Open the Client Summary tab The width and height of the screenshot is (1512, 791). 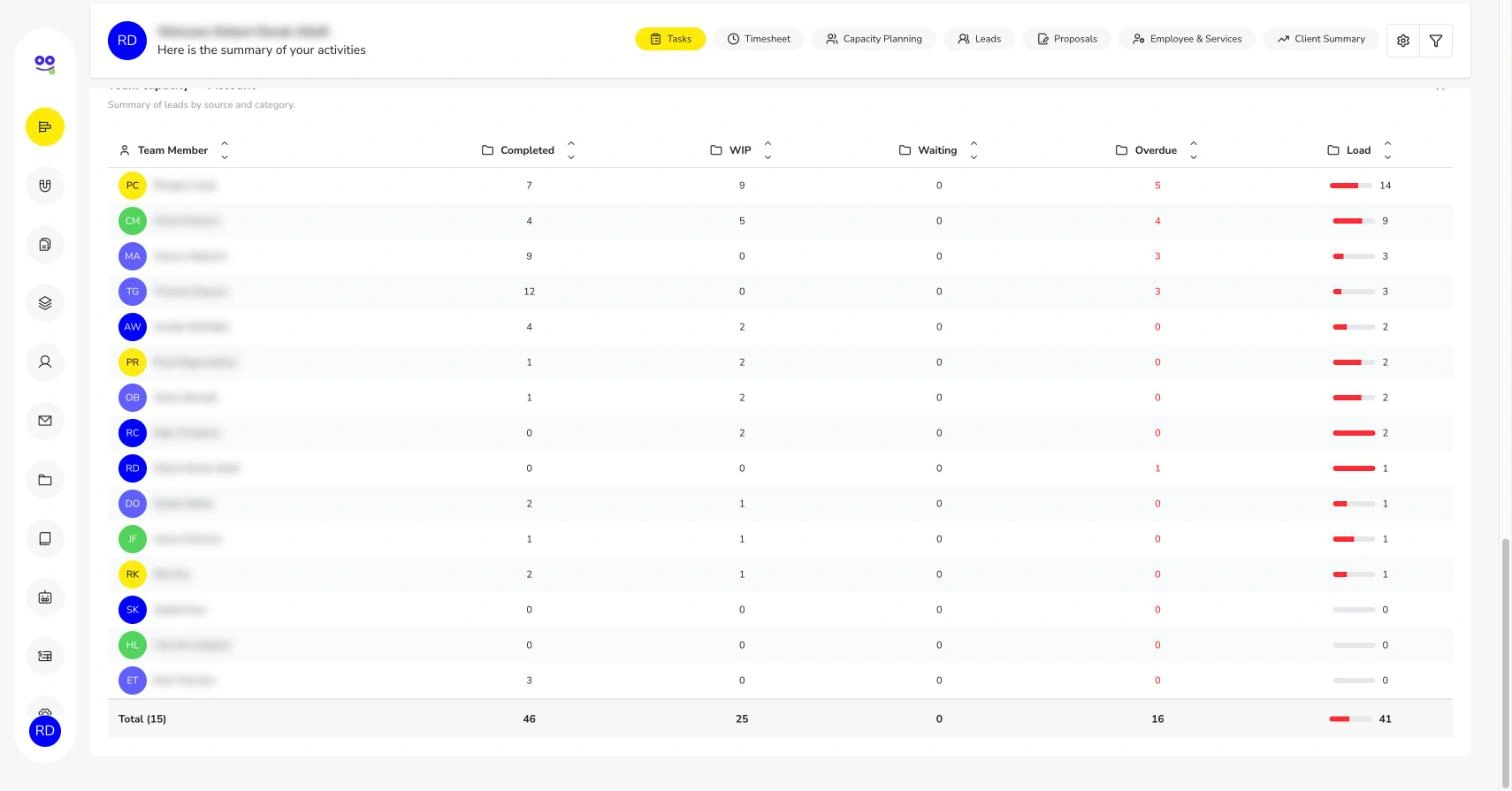(1321, 39)
